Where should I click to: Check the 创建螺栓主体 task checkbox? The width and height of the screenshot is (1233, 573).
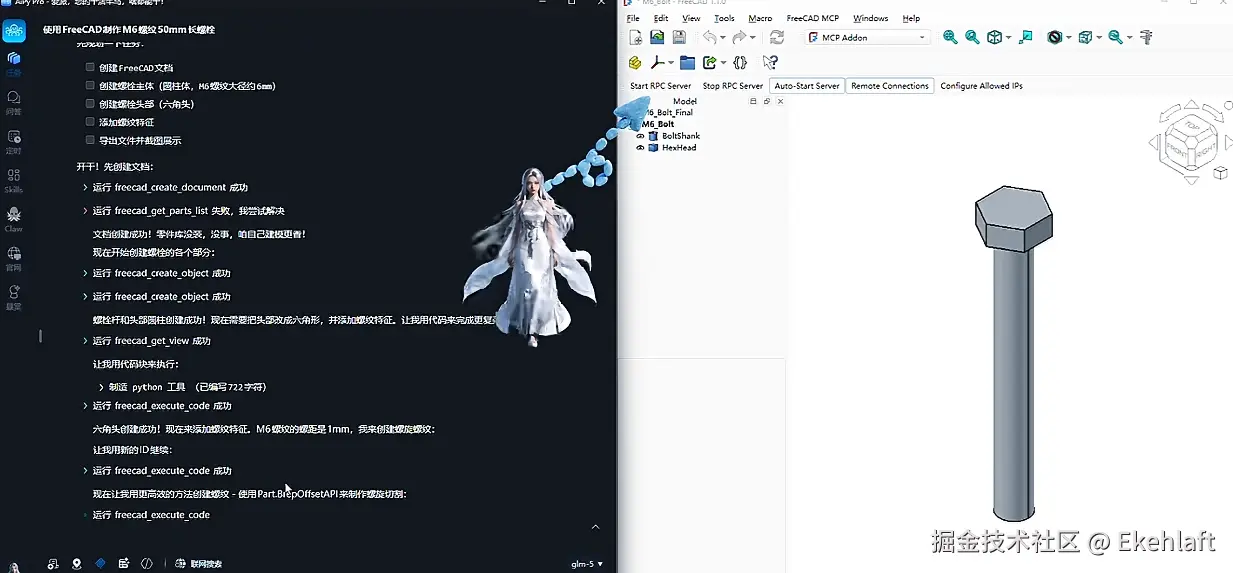click(x=90, y=86)
